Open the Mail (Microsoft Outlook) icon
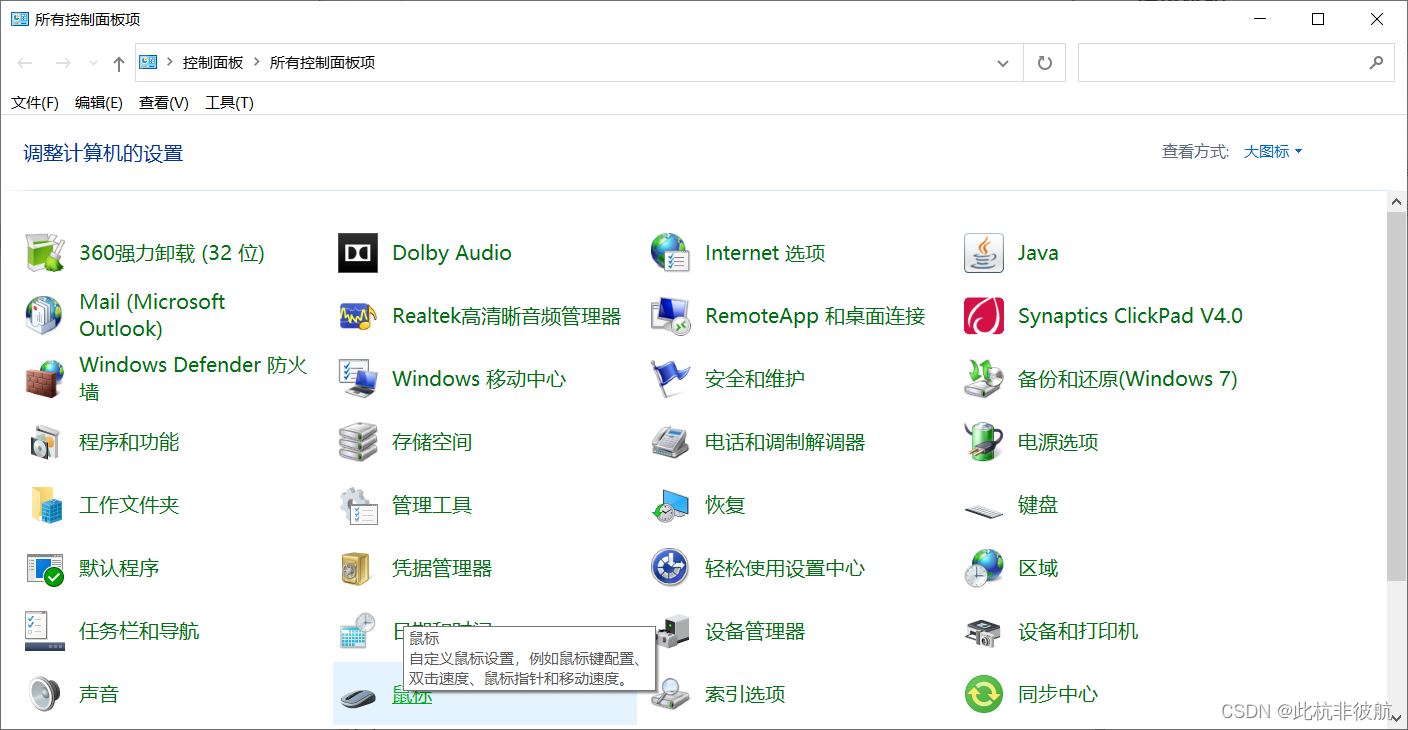1408x730 pixels. pyautogui.click(x=45, y=316)
